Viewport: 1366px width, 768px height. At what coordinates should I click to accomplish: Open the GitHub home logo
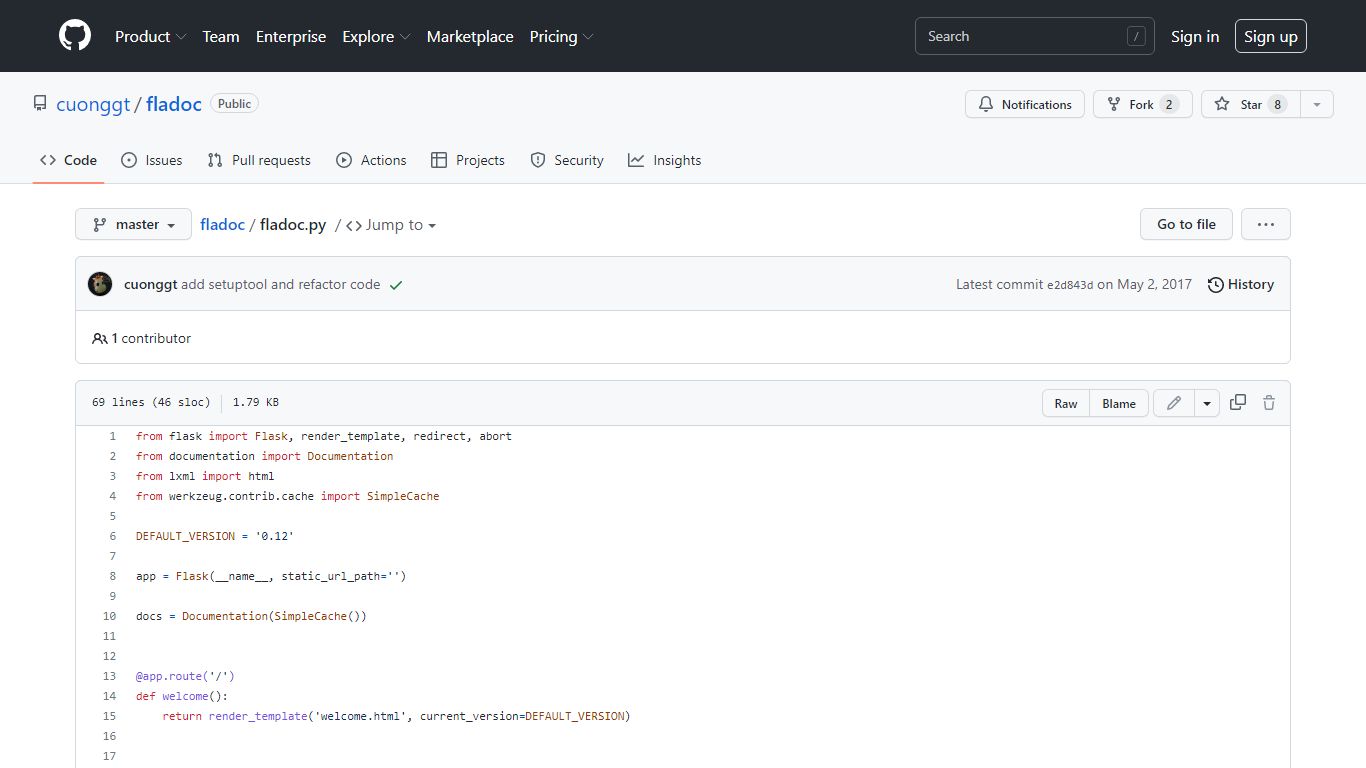(x=75, y=36)
